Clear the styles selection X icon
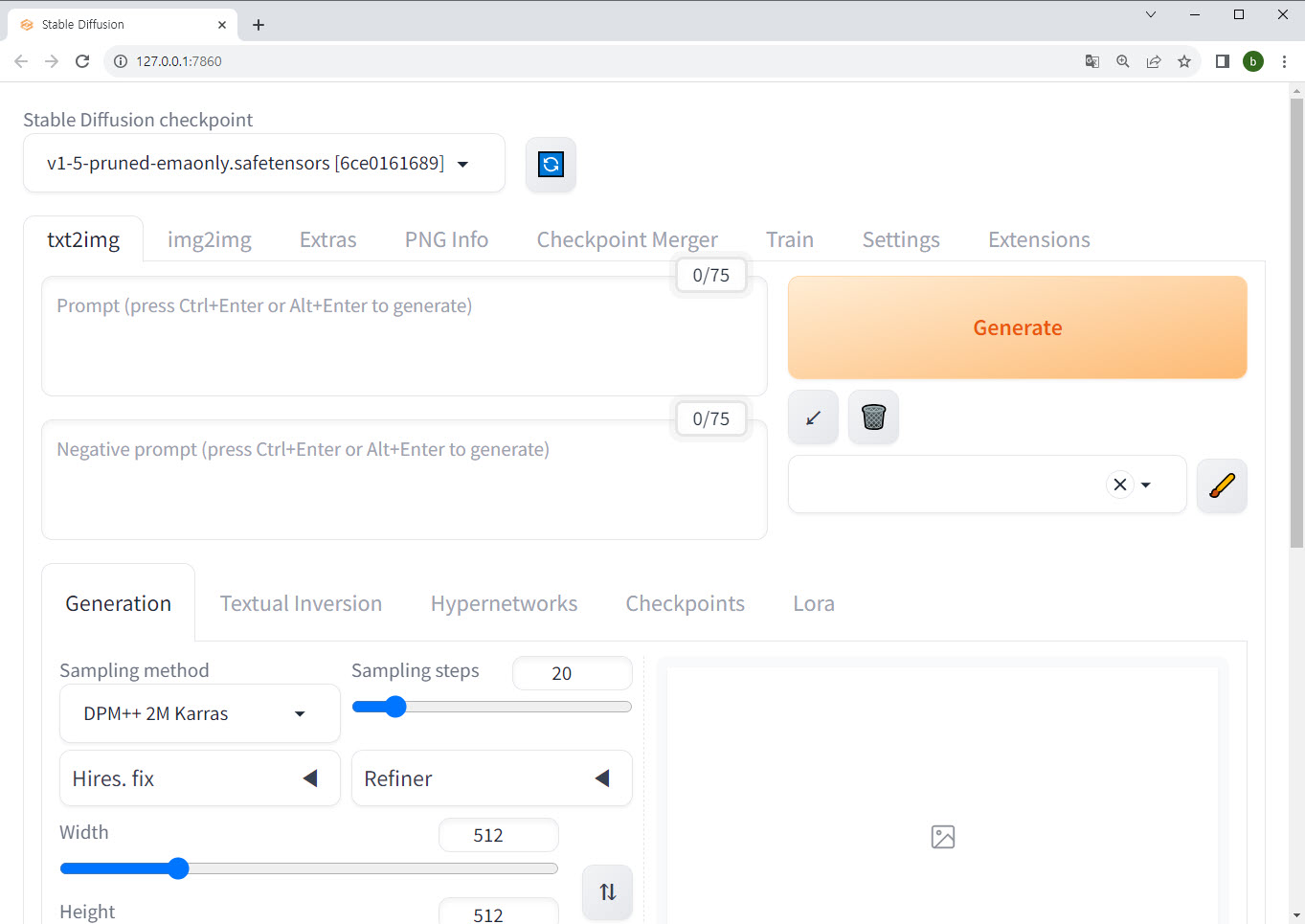This screenshot has width=1305, height=924. point(1119,485)
